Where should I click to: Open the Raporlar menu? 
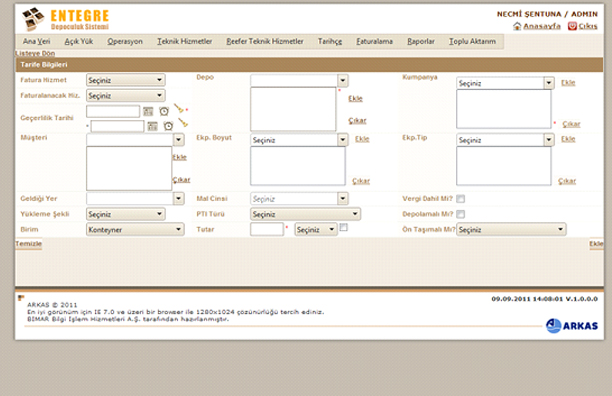pyautogui.click(x=421, y=41)
